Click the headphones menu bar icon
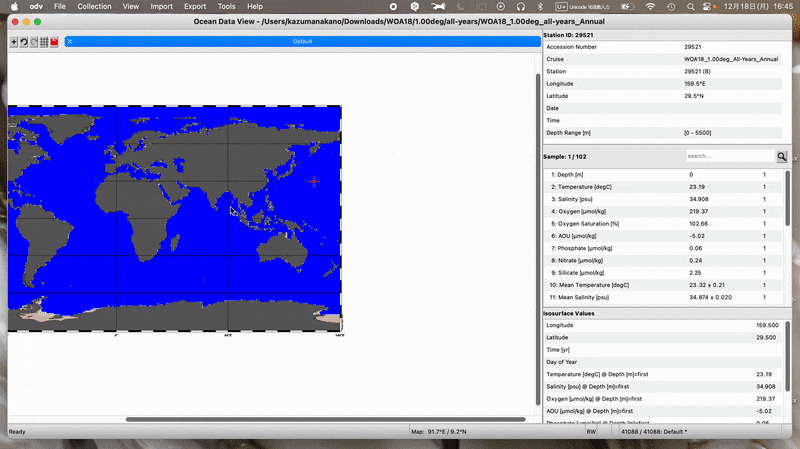Viewport: 800px width, 449px height. tap(520, 7)
